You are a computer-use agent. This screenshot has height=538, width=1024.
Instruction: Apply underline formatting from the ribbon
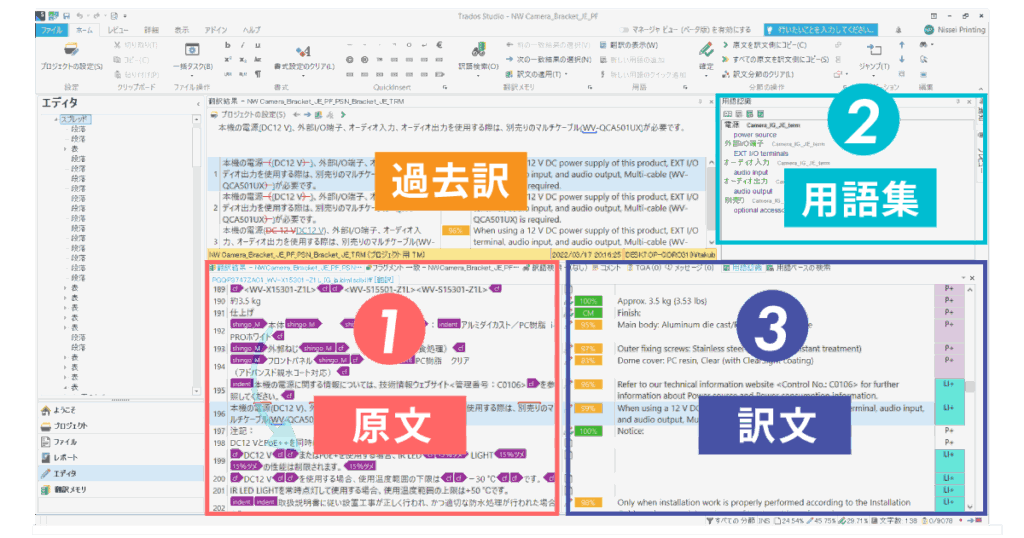pyautogui.click(x=257, y=45)
